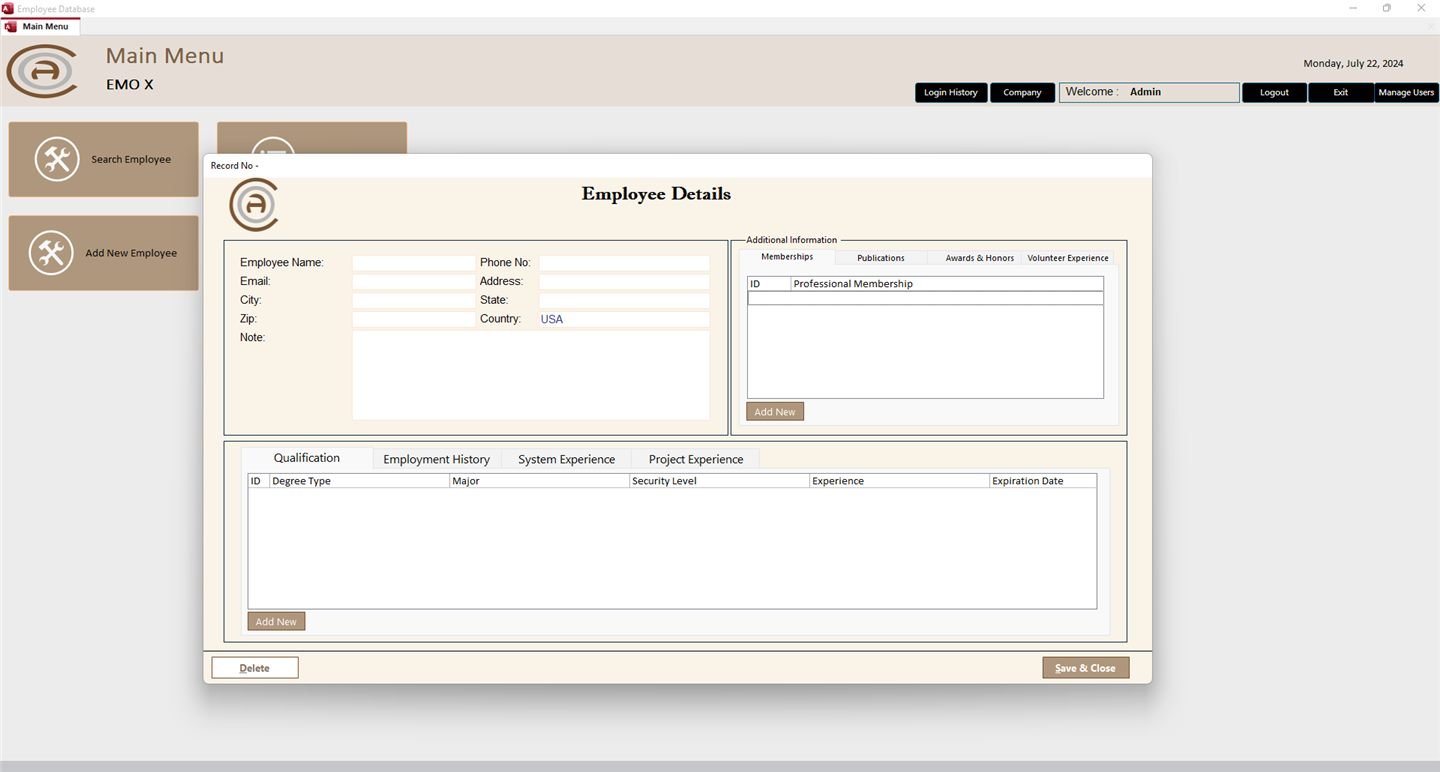Screen dimensions: 1440x772
Task: Click the ID header in Qualification list
Action: (x=258, y=481)
